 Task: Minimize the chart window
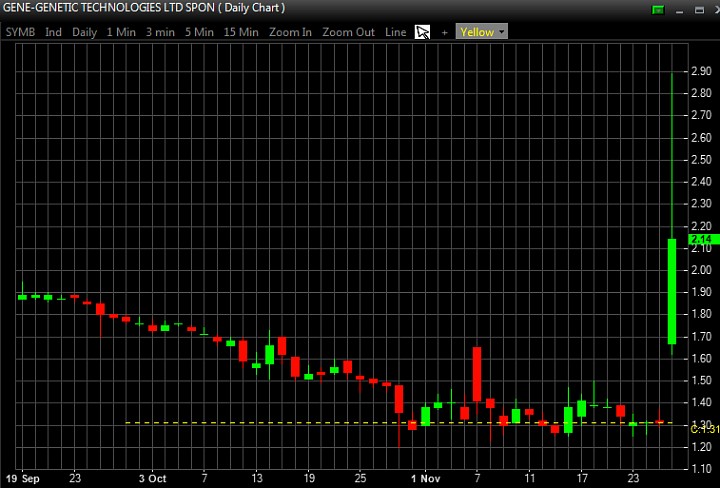(680, 11)
